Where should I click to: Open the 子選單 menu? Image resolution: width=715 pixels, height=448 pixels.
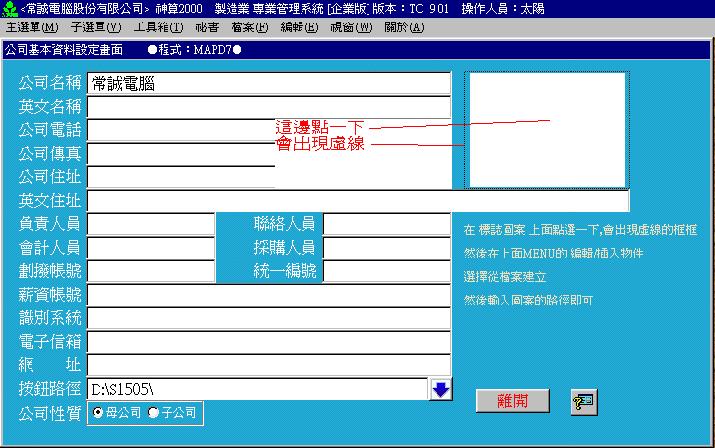click(x=97, y=27)
